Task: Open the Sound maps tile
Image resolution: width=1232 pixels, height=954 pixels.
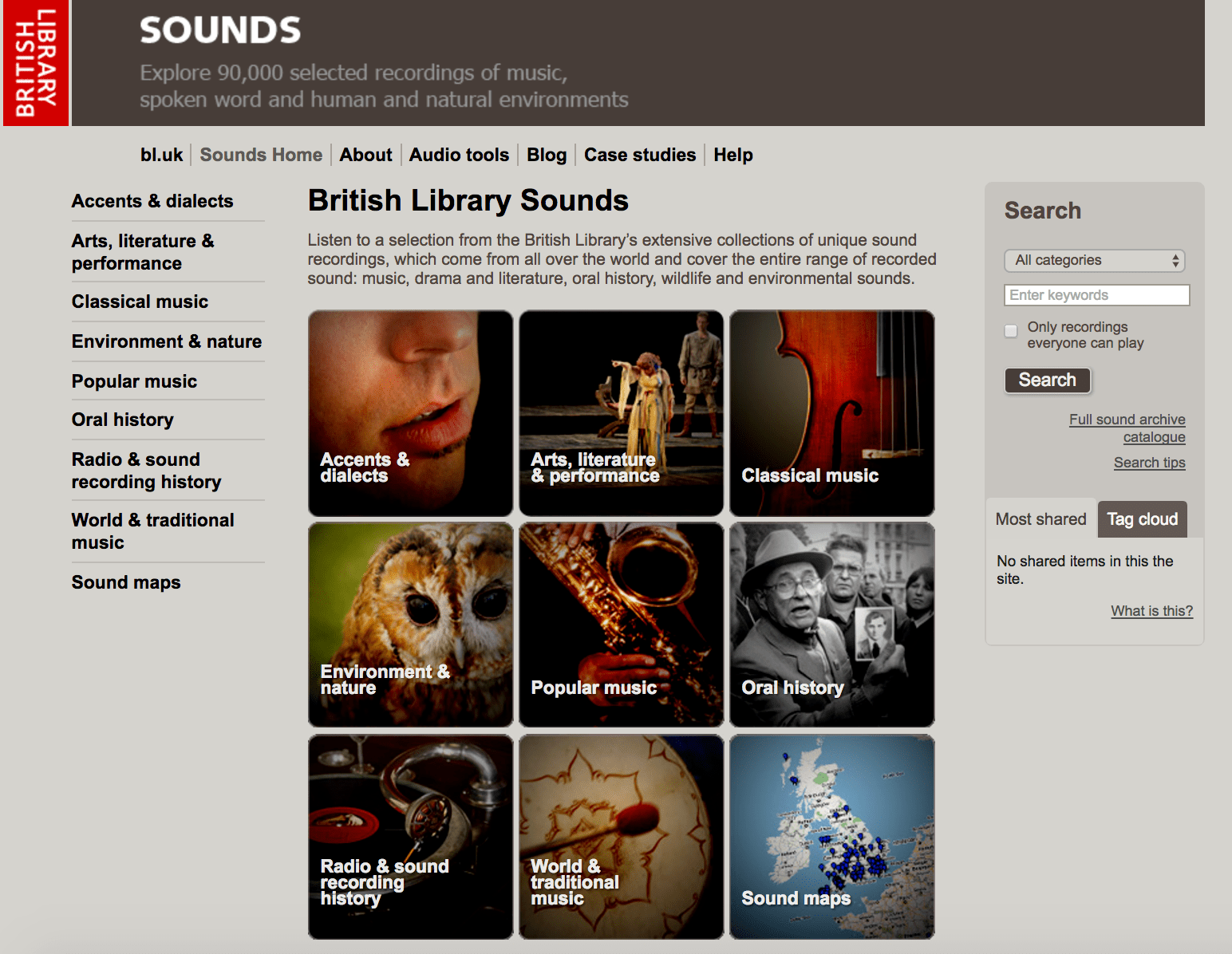Action: [x=831, y=837]
